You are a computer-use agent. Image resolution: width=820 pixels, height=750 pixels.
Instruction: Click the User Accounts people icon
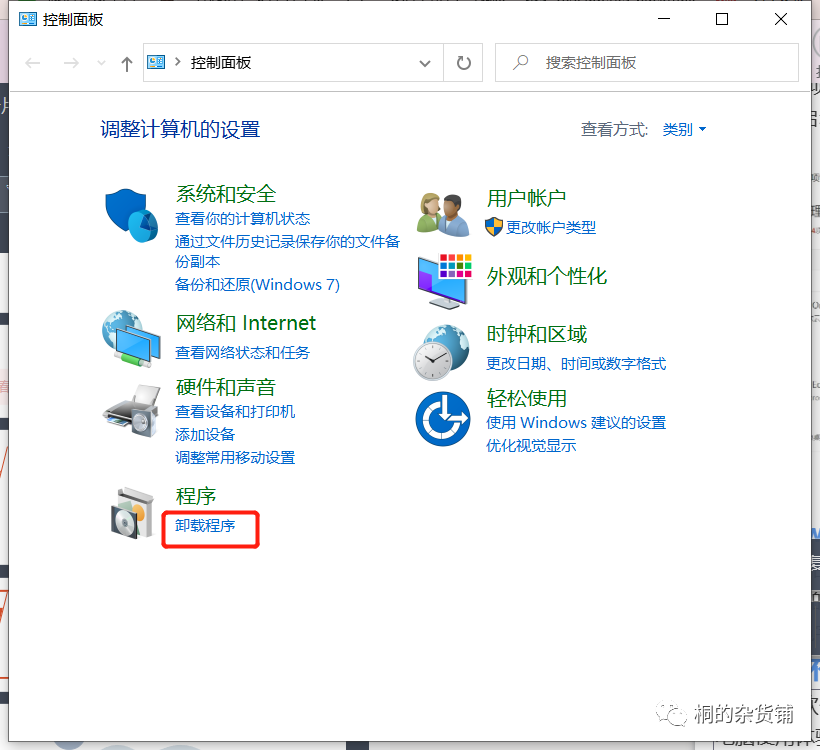point(443,213)
